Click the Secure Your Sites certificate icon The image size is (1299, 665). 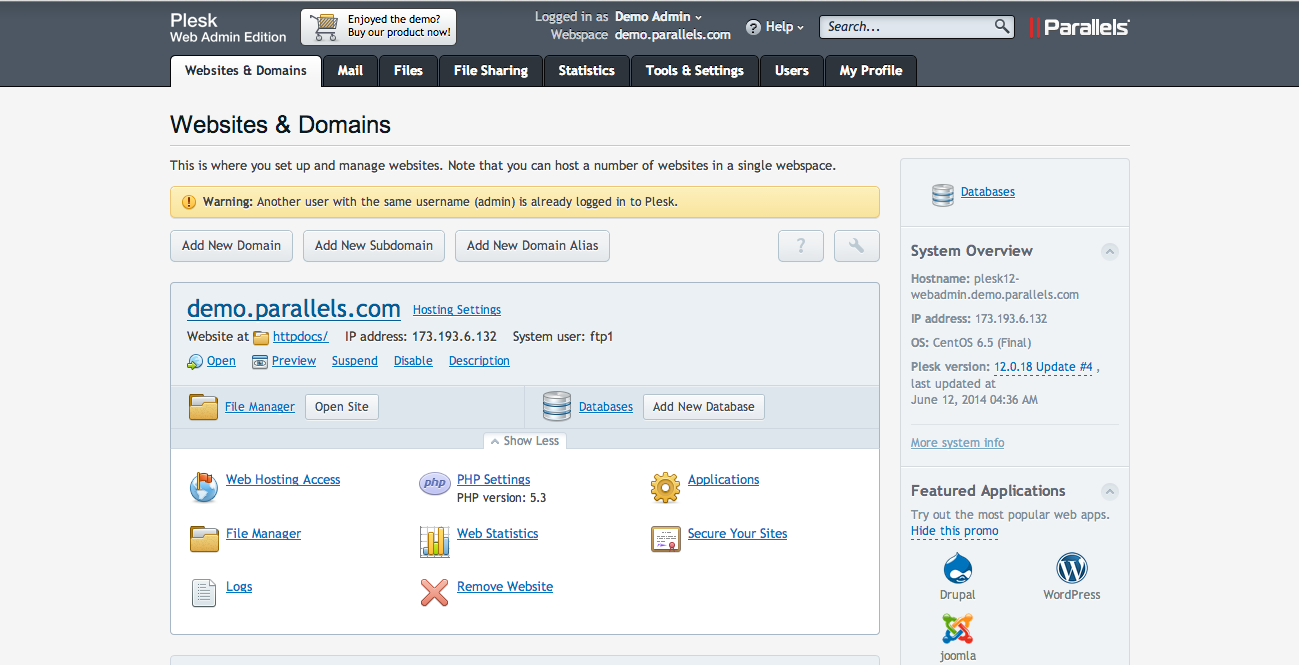pyautogui.click(x=666, y=539)
